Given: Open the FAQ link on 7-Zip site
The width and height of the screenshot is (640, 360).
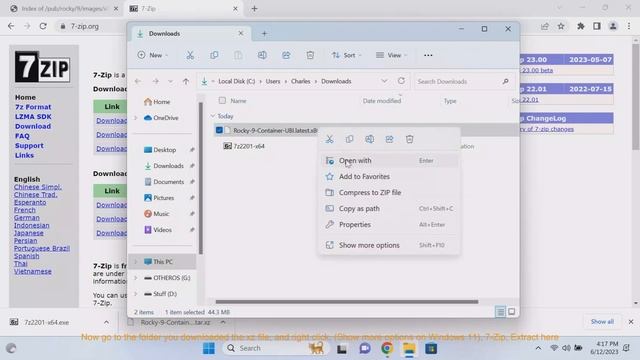Looking at the screenshot, I should [22, 136].
